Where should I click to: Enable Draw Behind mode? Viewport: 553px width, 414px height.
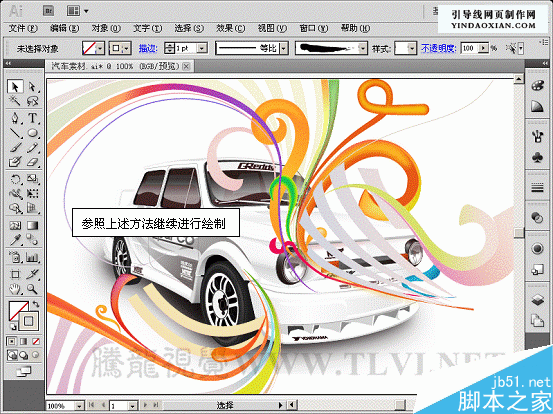click(23, 355)
